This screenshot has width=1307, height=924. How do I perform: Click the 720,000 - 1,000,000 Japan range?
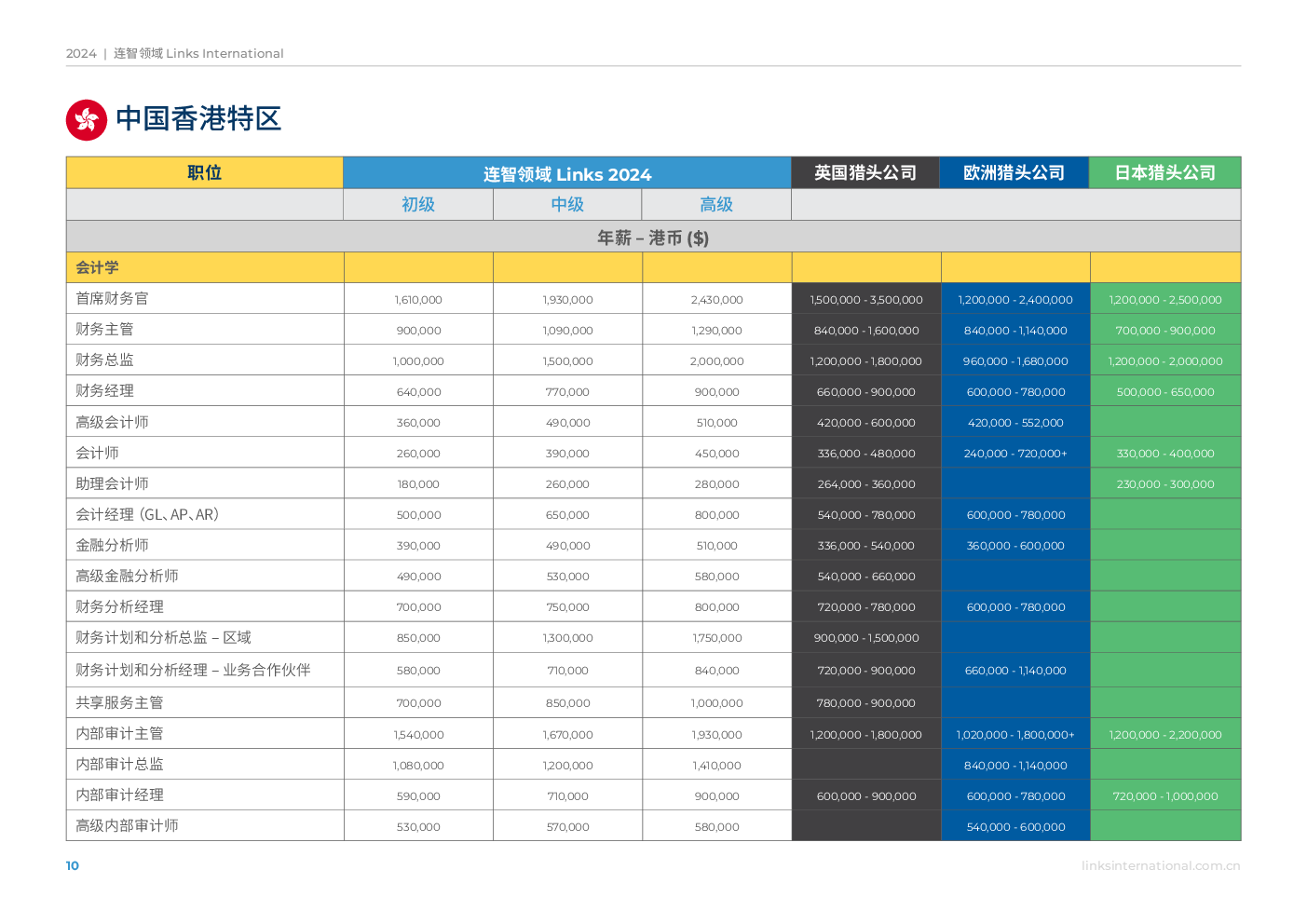click(1165, 796)
